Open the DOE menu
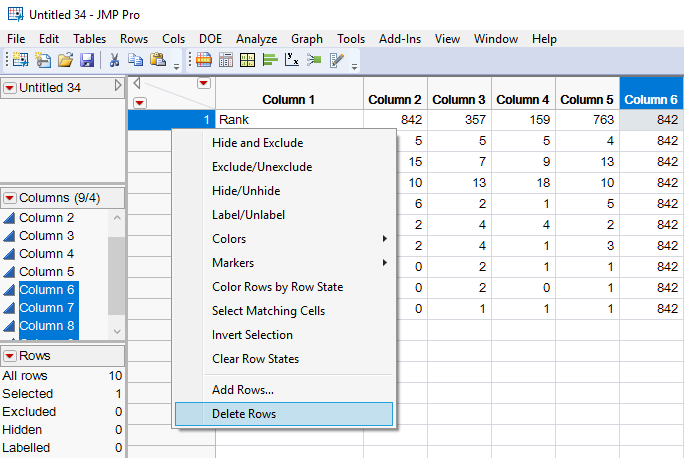The width and height of the screenshot is (684, 458). [211, 39]
